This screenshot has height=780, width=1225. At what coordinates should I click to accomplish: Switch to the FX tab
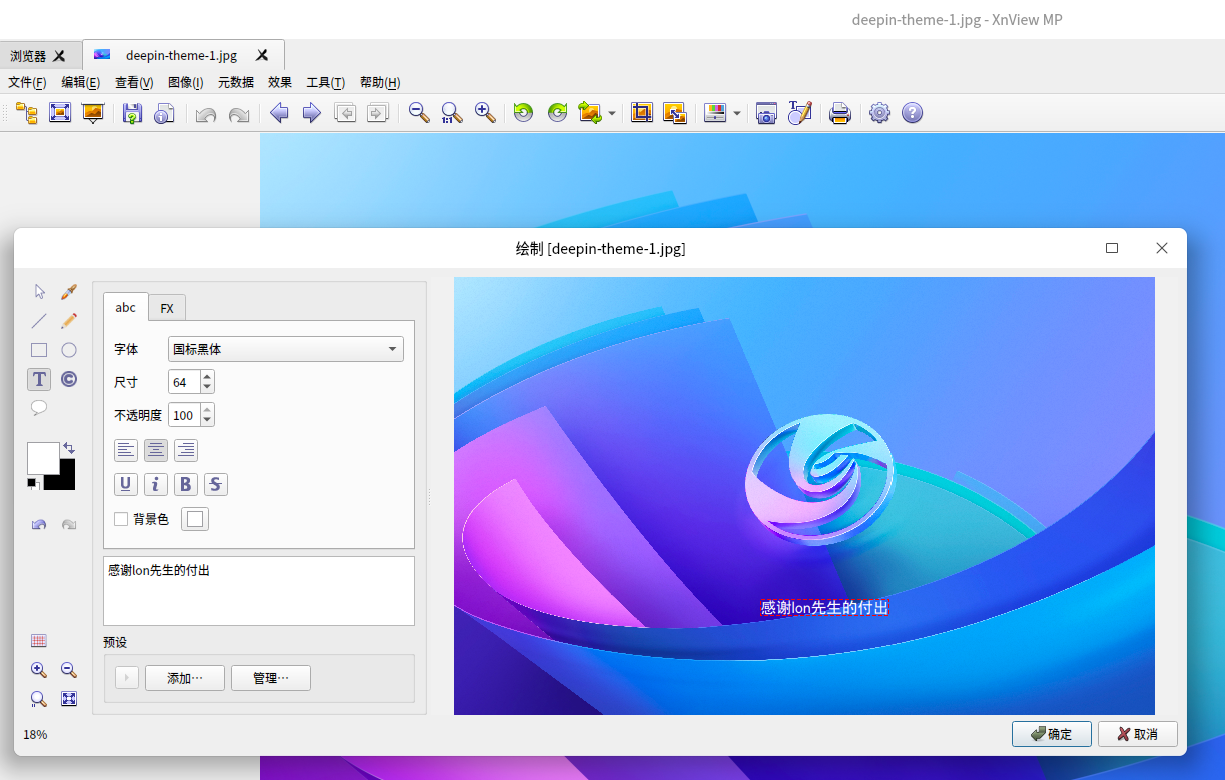166,307
